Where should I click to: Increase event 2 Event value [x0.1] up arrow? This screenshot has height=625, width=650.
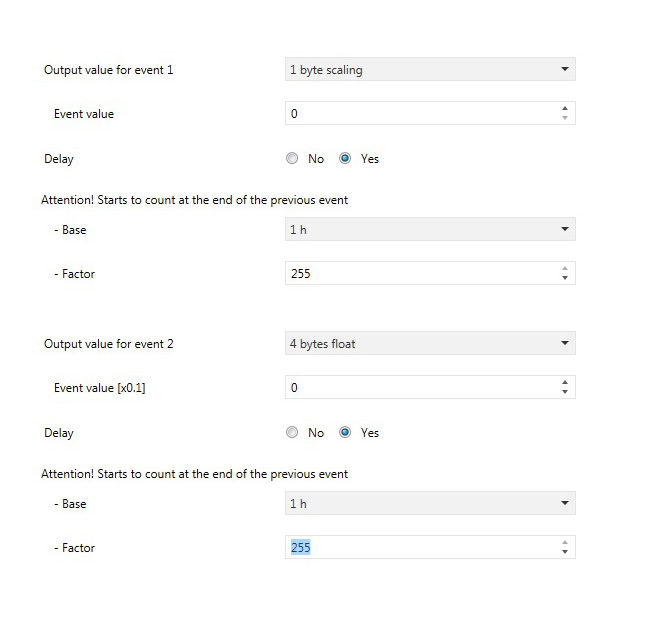pos(565,382)
